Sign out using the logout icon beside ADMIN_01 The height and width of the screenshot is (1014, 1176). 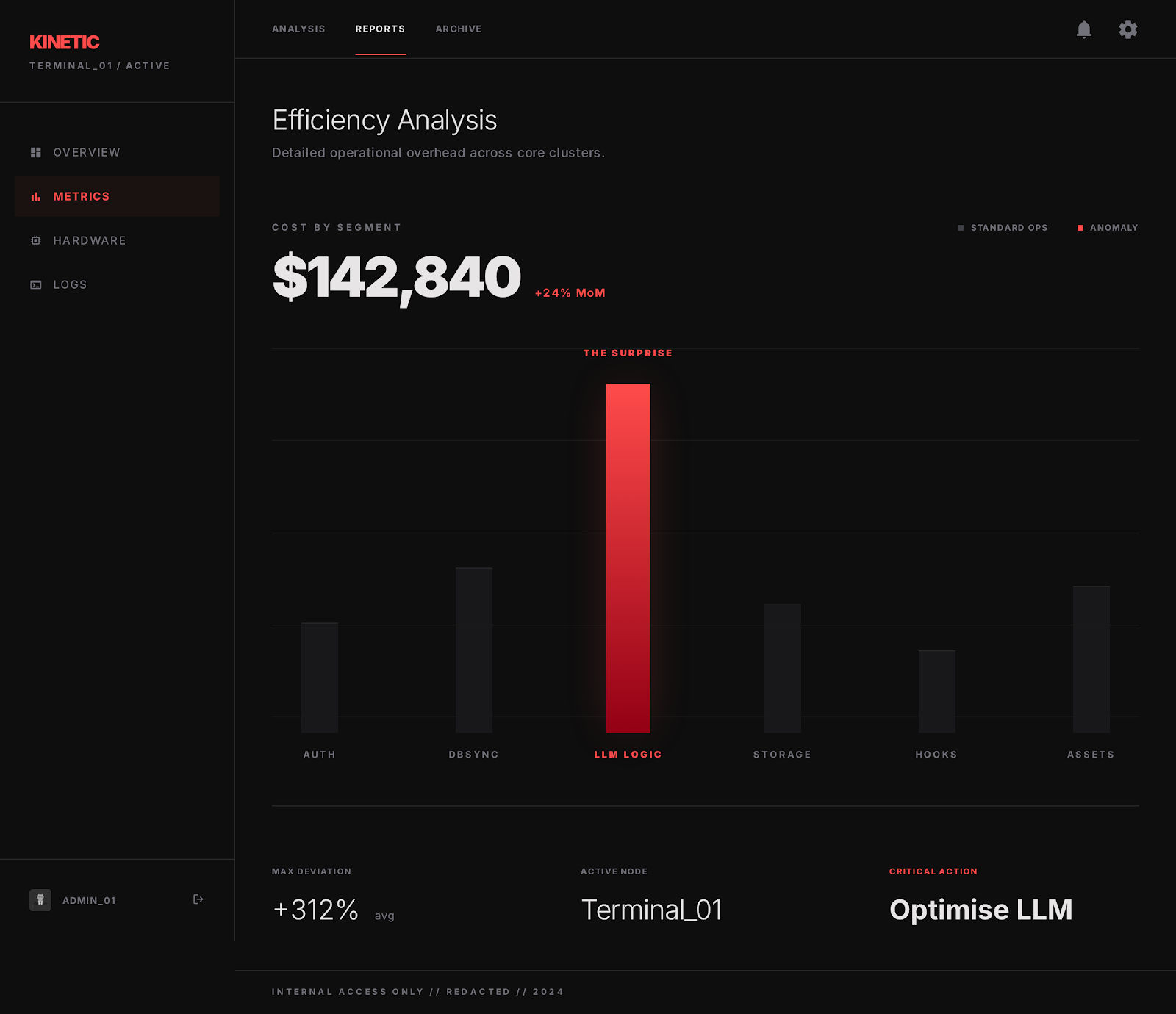[x=197, y=899]
